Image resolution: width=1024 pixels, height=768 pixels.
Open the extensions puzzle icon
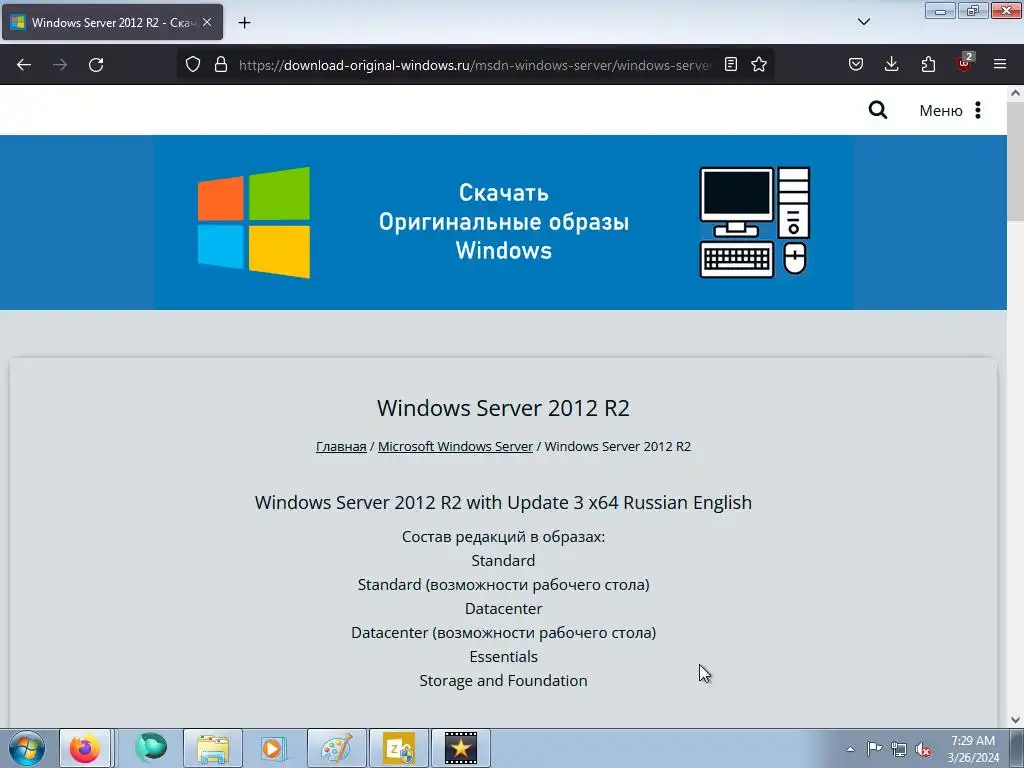pyautogui.click(x=928, y=64)
